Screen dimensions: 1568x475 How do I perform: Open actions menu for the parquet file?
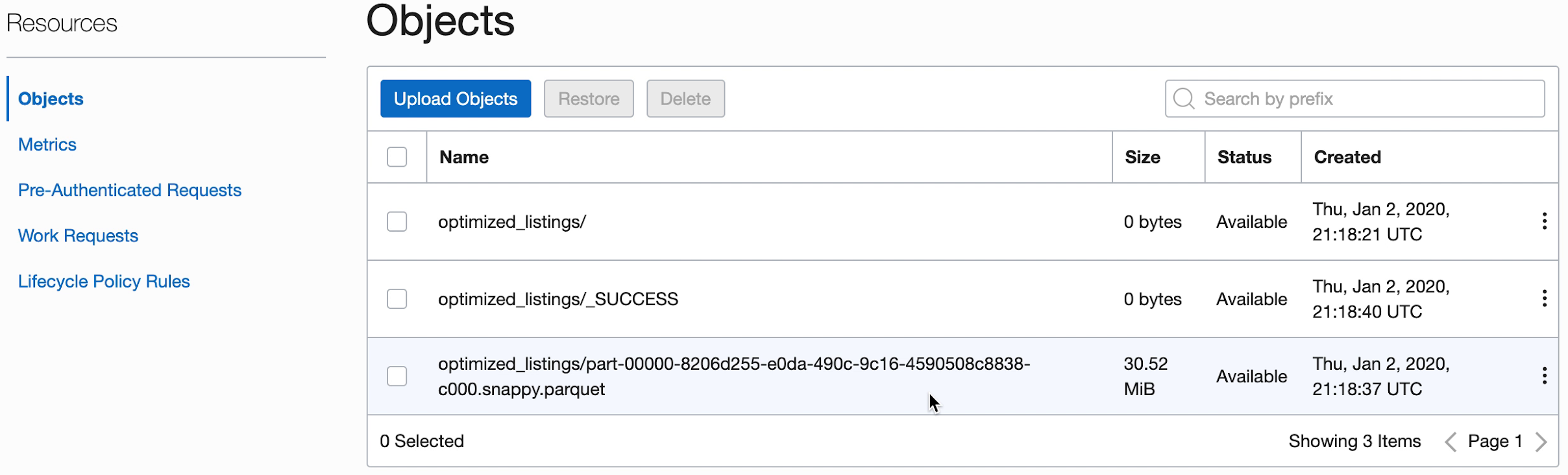(x=1543, y=375)
